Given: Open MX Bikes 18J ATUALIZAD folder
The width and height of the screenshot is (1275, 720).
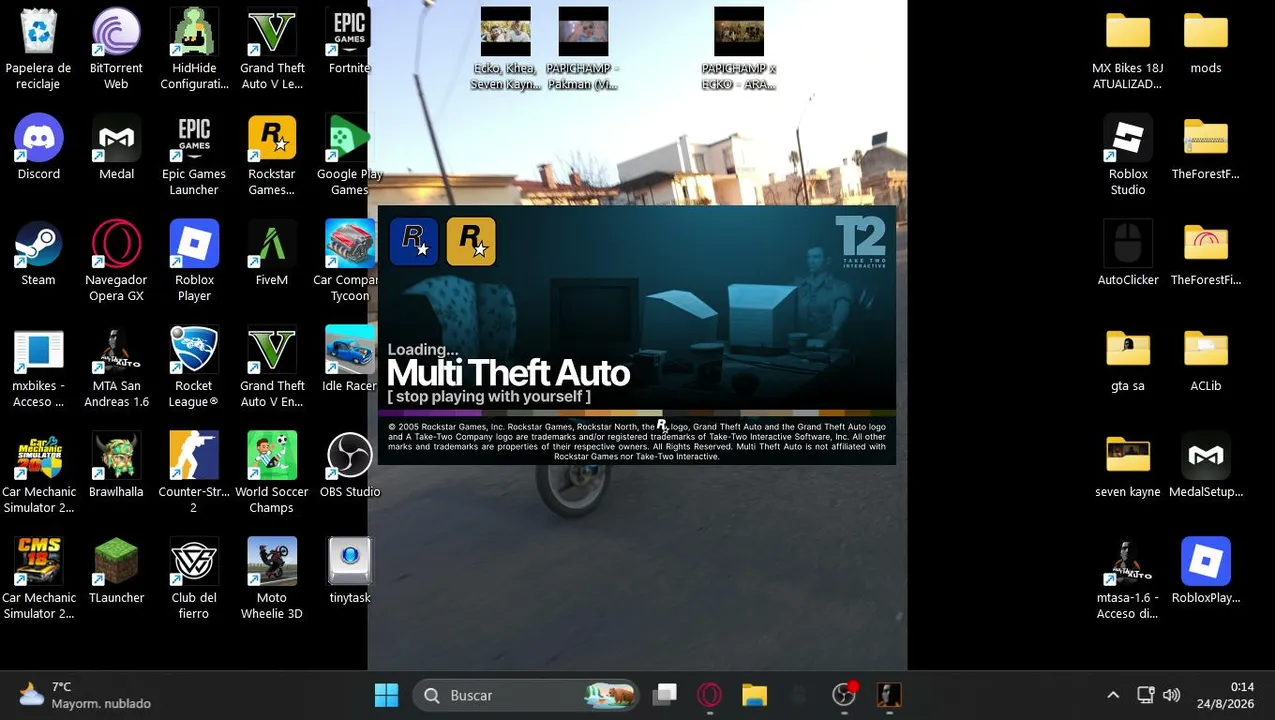Looking at the screenshot, I should (1128, 49).
